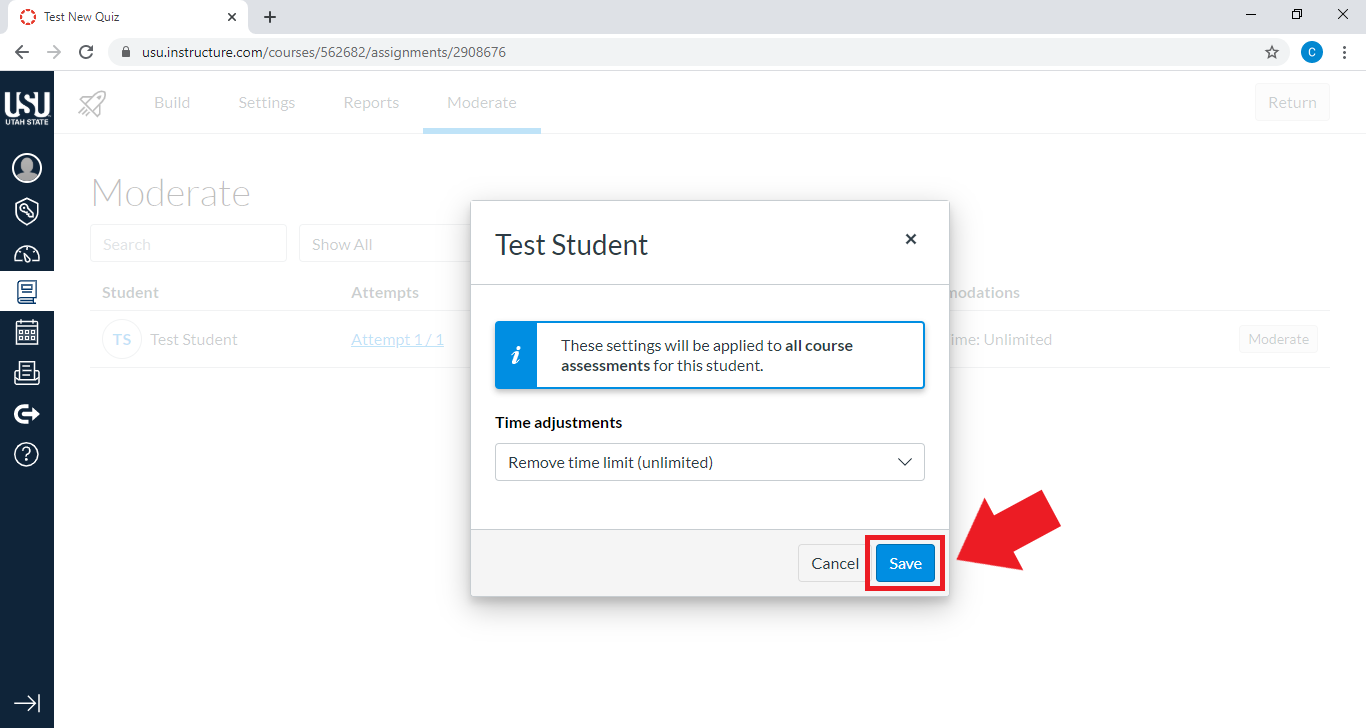Switch to the Build tab
The height and width of the screenshot is (728, 1366).
tap(172, 103)
